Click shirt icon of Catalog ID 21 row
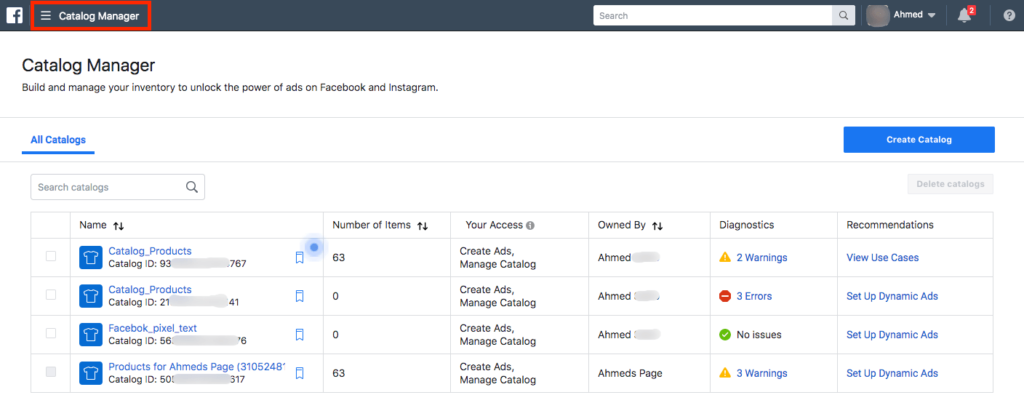Image resolution: width=1024 pixels, height=411 pixels. pos(91,296)
